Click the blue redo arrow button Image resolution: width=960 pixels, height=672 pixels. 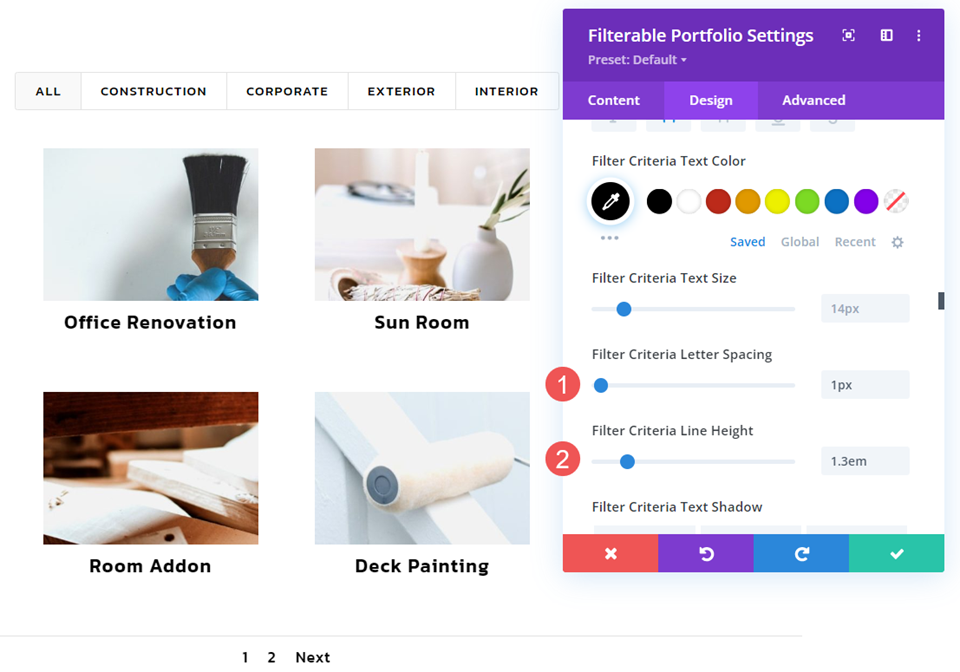801,553
